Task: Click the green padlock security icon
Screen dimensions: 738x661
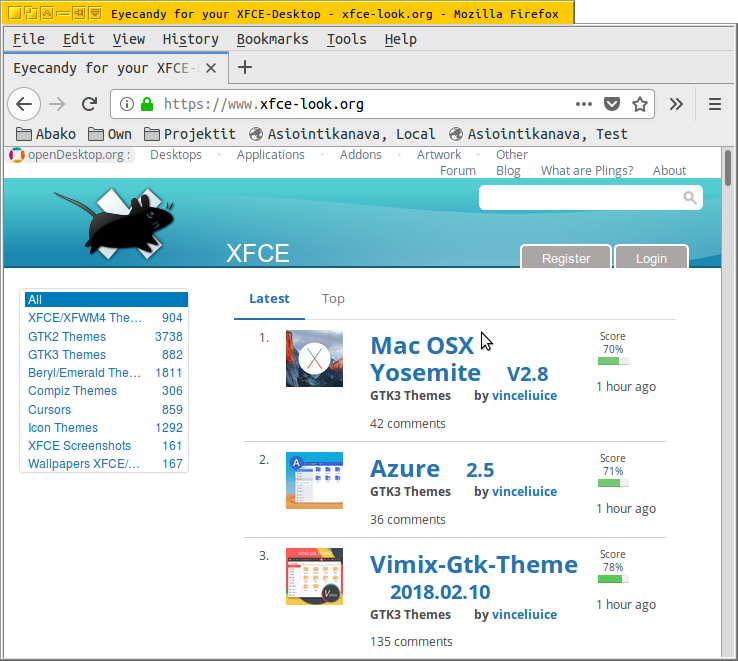Action: pos(147,104)
